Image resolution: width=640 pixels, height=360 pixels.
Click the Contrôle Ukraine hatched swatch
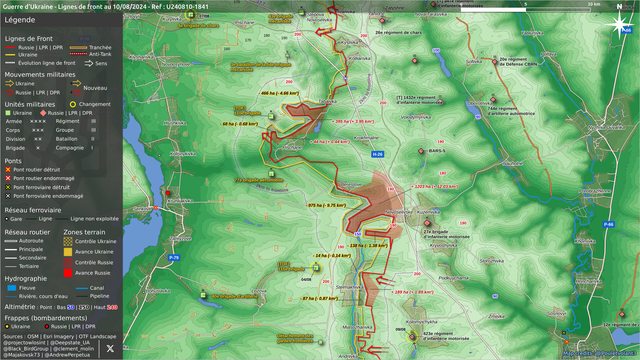point(68,241)
